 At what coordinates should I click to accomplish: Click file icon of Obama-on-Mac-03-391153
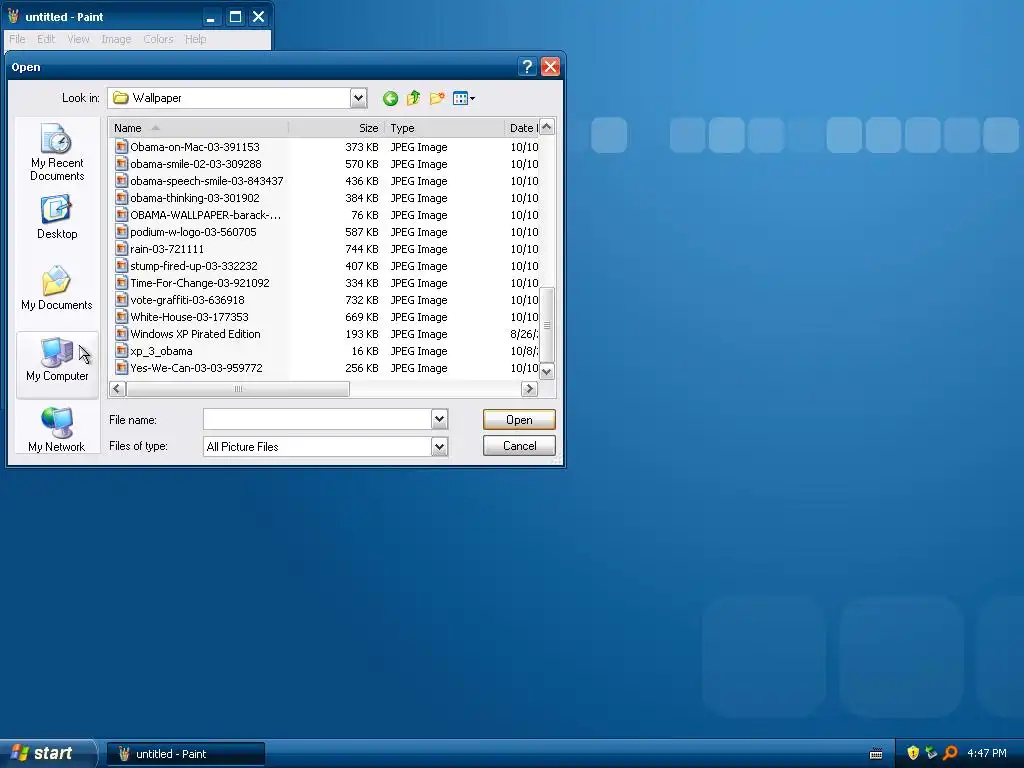click(x=121, y=147)
